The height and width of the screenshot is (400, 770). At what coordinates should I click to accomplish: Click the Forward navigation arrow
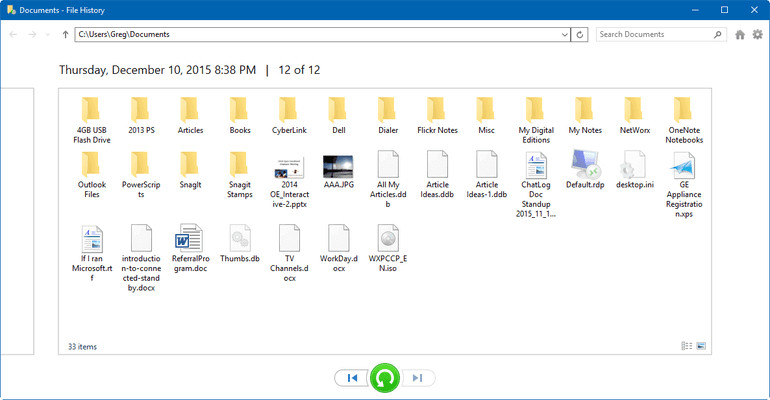point(32,34)
